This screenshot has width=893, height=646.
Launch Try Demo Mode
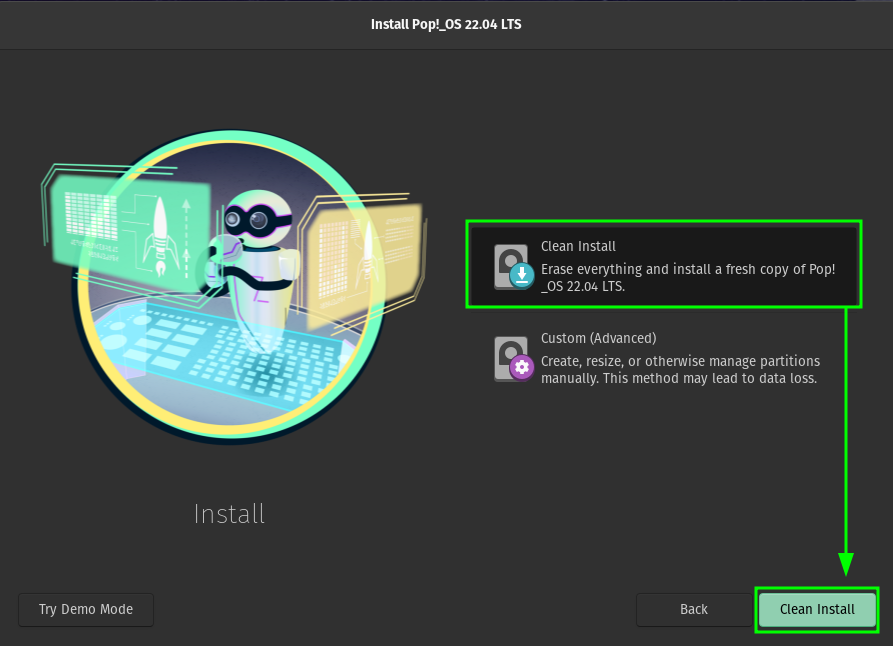86,610
